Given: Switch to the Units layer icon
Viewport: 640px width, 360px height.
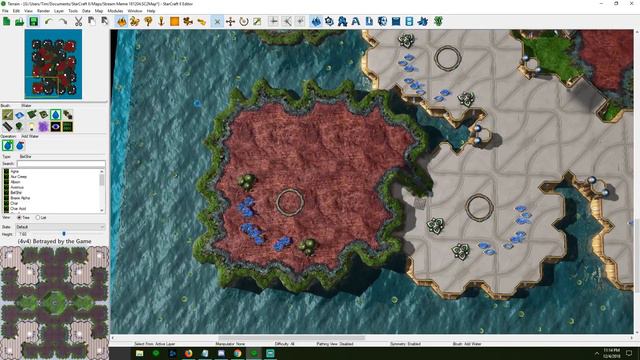Looking at the screenshot, I should (135, 22).
